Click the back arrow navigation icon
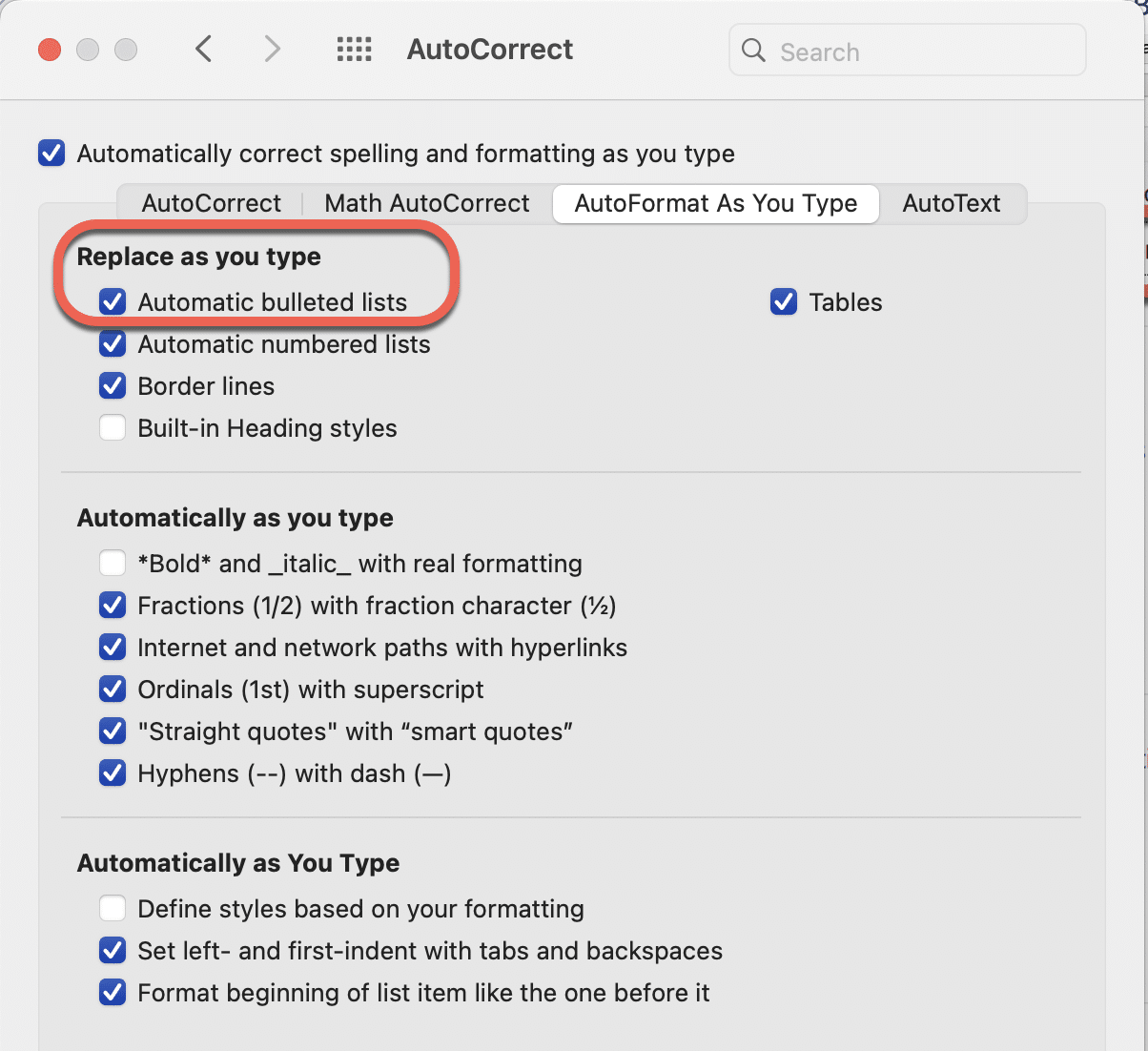1148x1051 pixels. click(x=203, y=49)
